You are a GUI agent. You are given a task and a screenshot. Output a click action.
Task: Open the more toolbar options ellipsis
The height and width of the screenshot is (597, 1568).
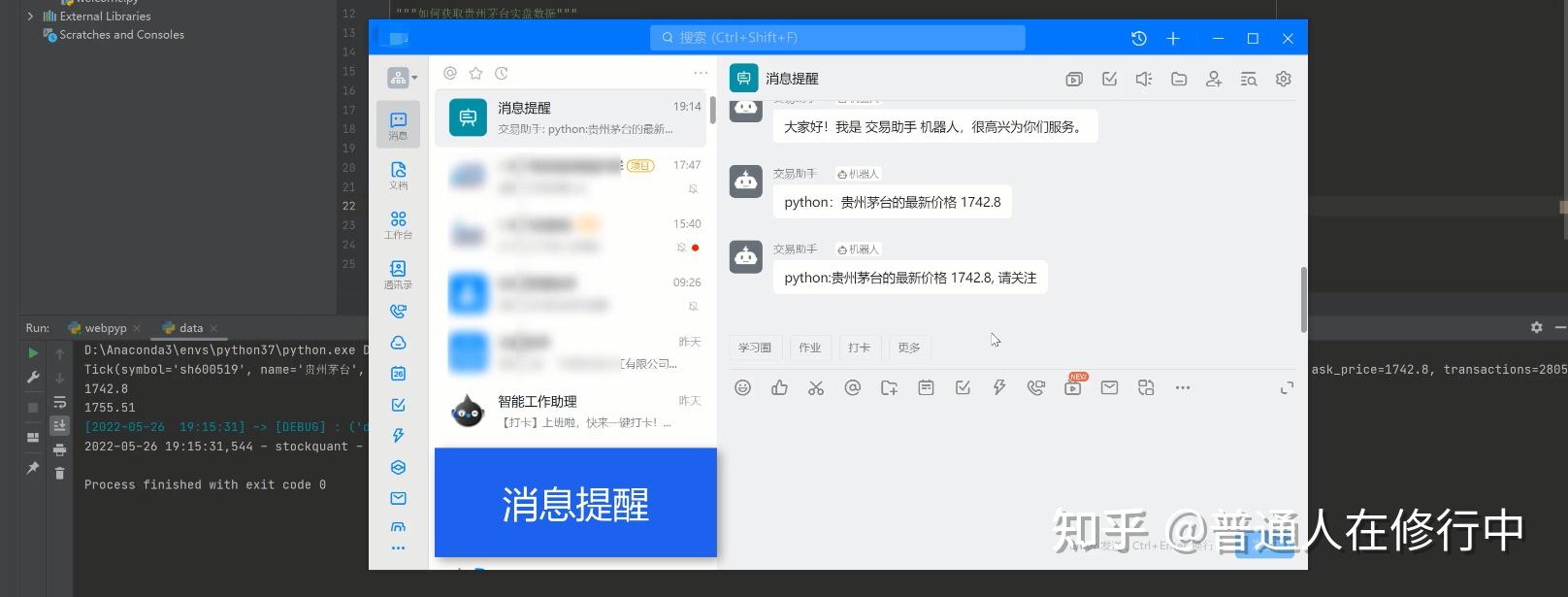coord(1182,387)
